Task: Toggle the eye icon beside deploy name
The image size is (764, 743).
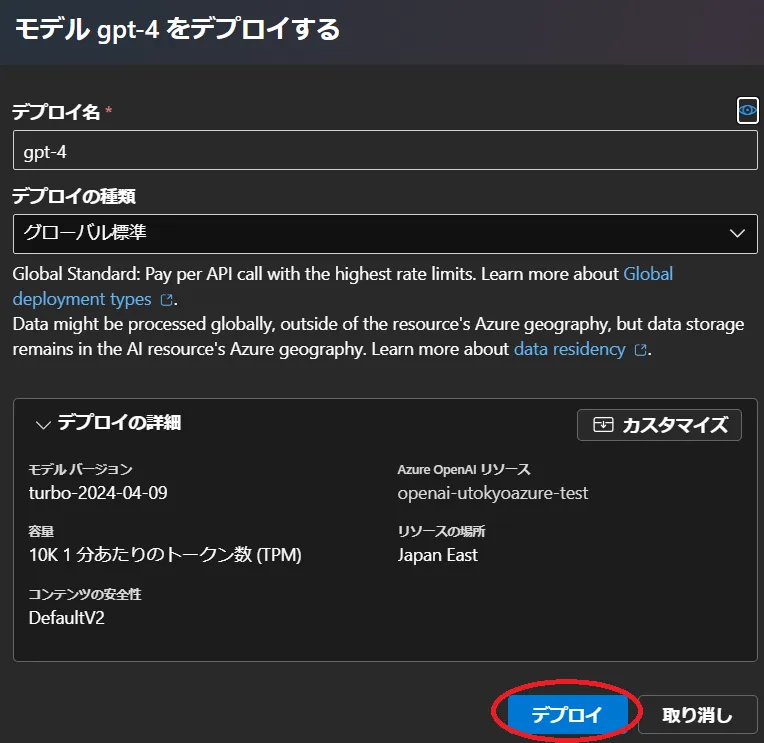Action: click(747, 111)
